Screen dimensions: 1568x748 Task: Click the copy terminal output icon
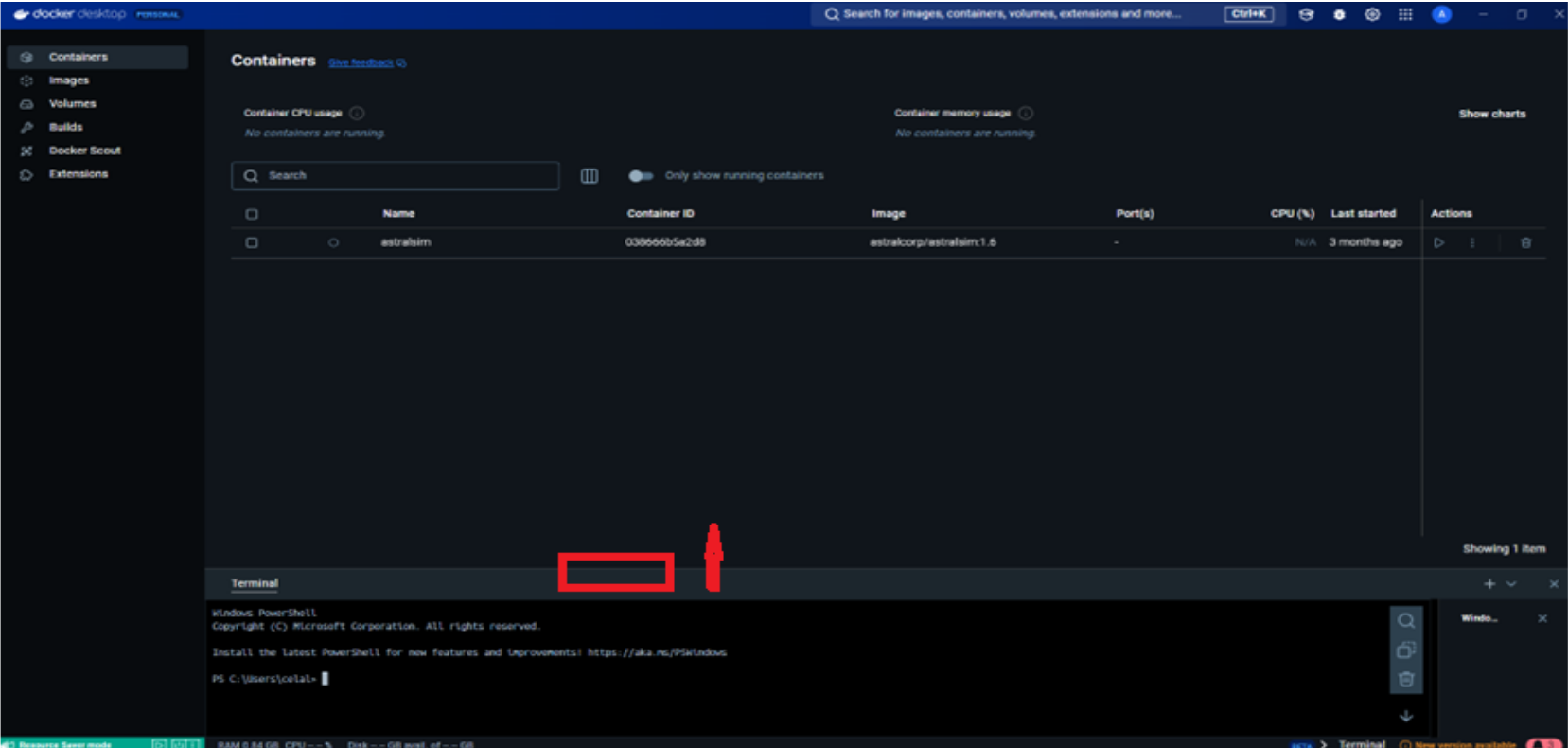click(1406, 650)
